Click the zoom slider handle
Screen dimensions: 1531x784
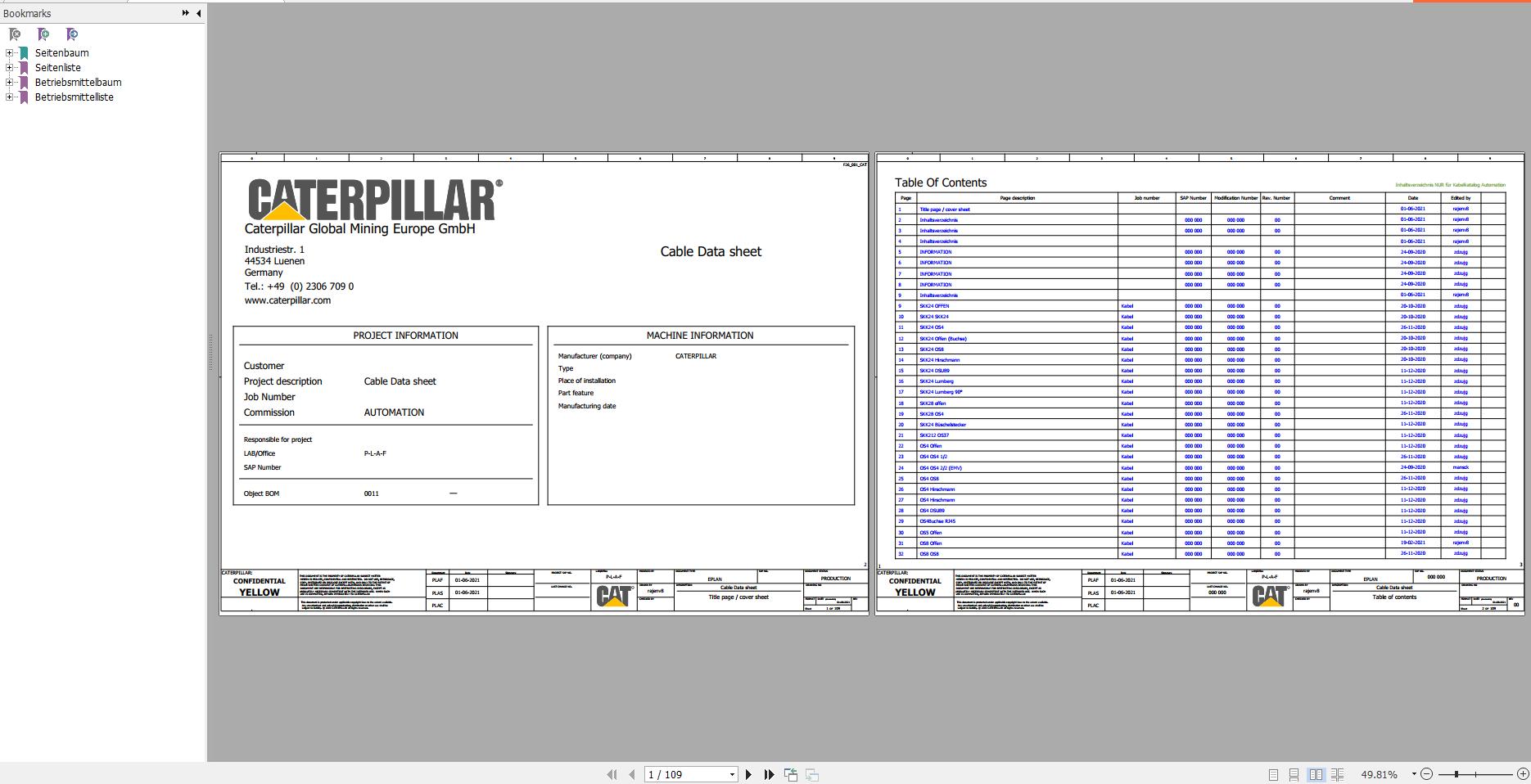(x=1456, y=774)
